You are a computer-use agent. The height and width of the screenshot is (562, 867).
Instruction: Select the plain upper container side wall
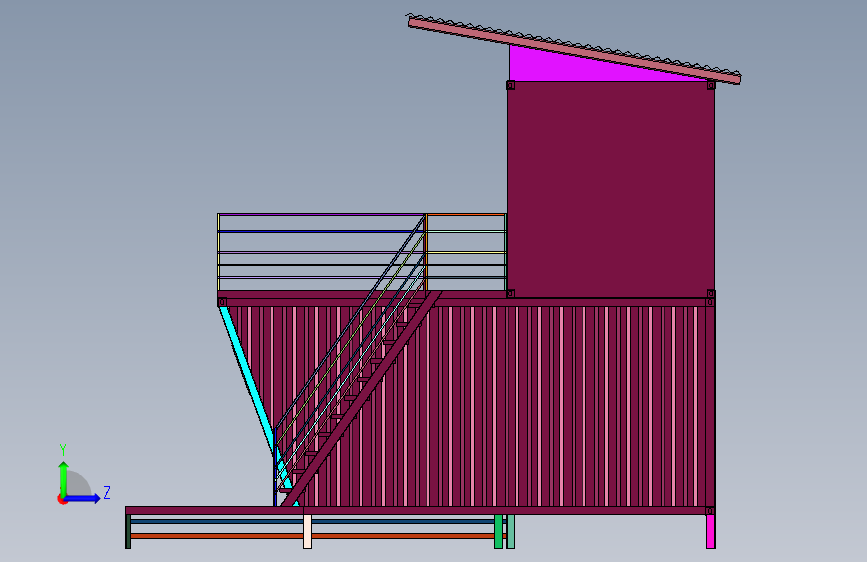click(x=610, y=189)
